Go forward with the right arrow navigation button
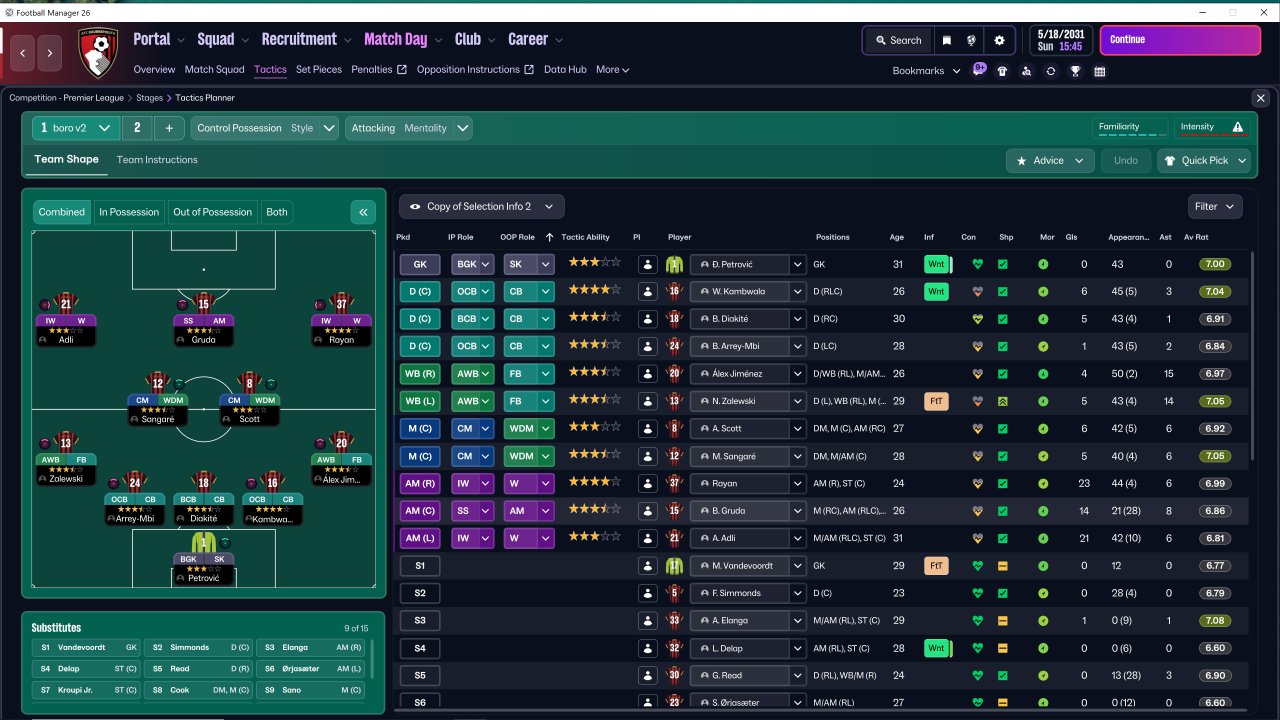This screenshot has width=1280, height=720. [x=49, y=53]
